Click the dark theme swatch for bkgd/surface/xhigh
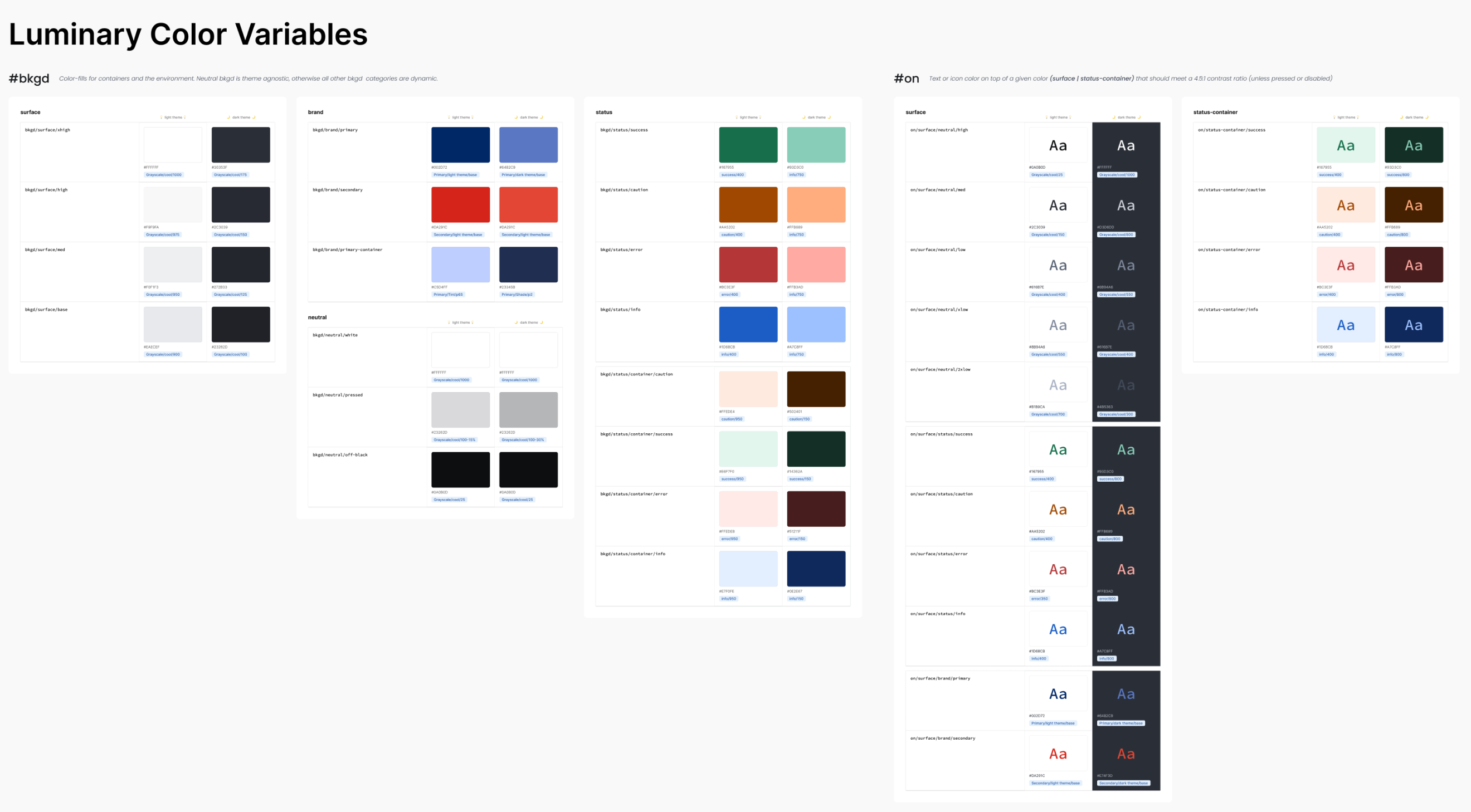This screenshot has width=1471, height=812. point(240,145)
